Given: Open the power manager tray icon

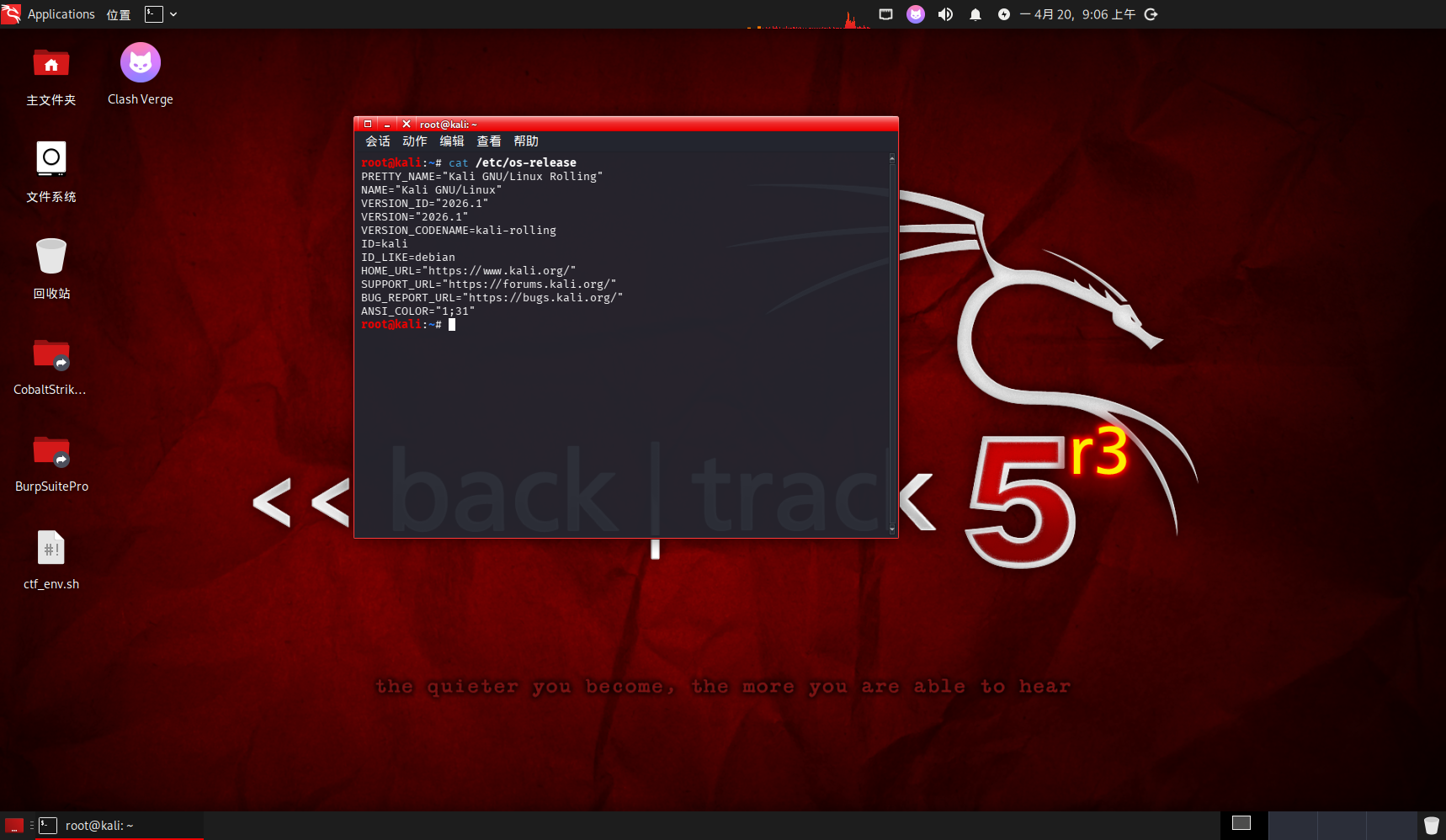Looking at the screenshot, I should [1004, 14].
